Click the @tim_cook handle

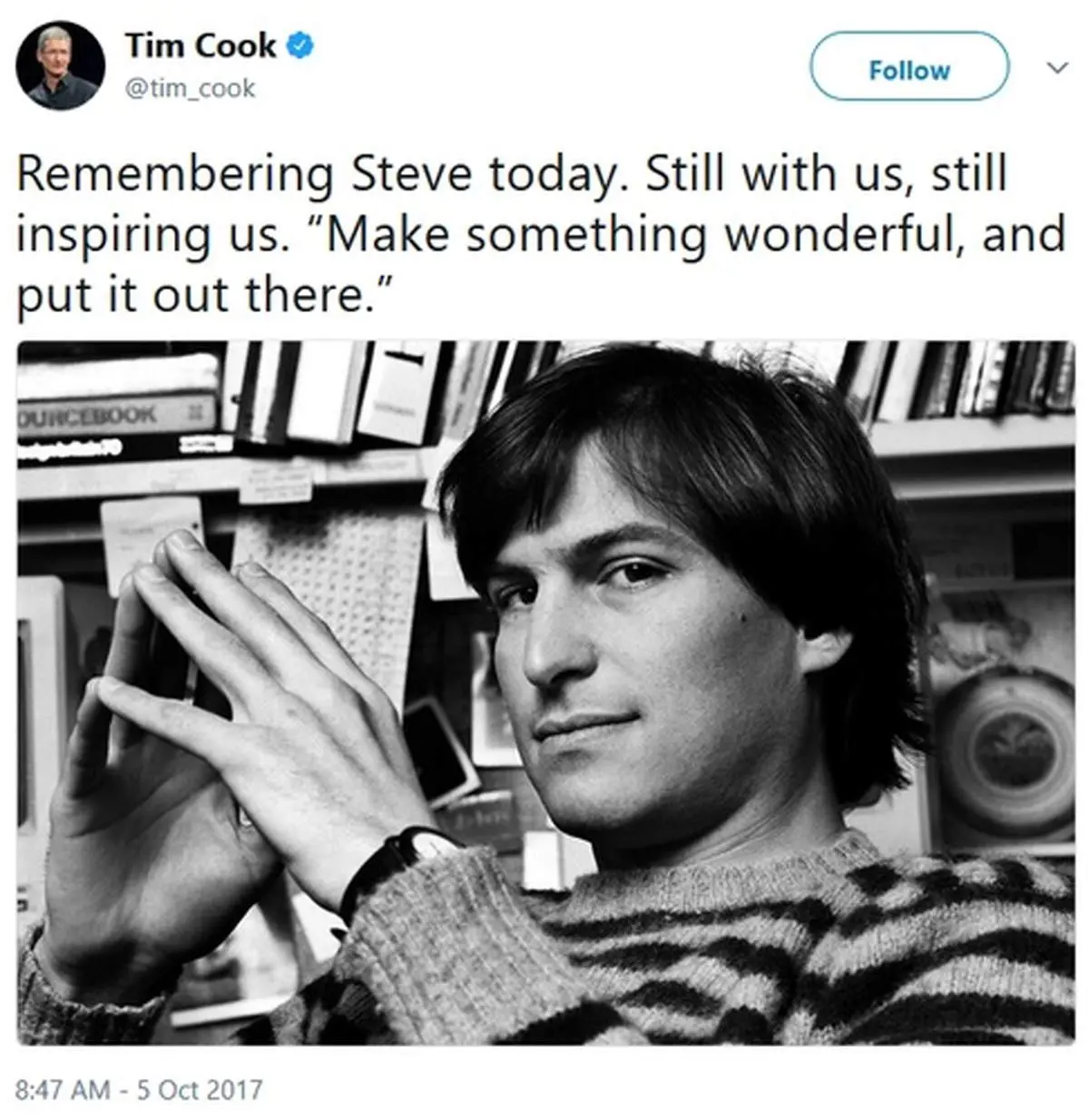[191, 89]
